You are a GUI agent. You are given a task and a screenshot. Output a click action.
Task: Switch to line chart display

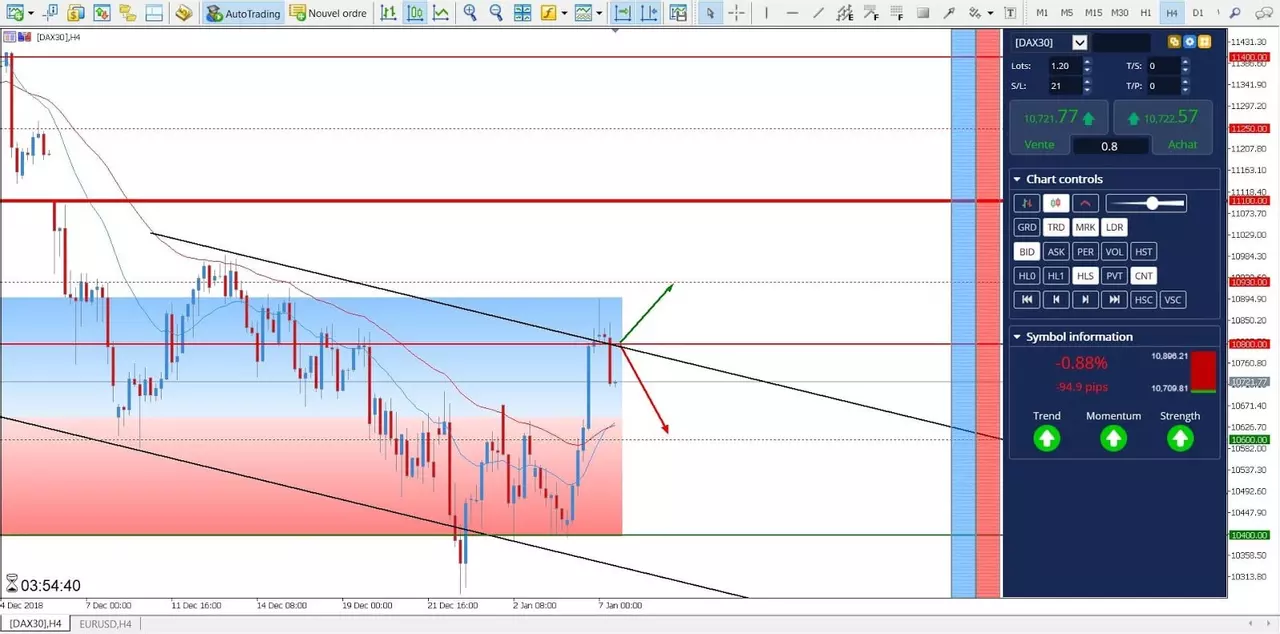(x=440, y=13)
